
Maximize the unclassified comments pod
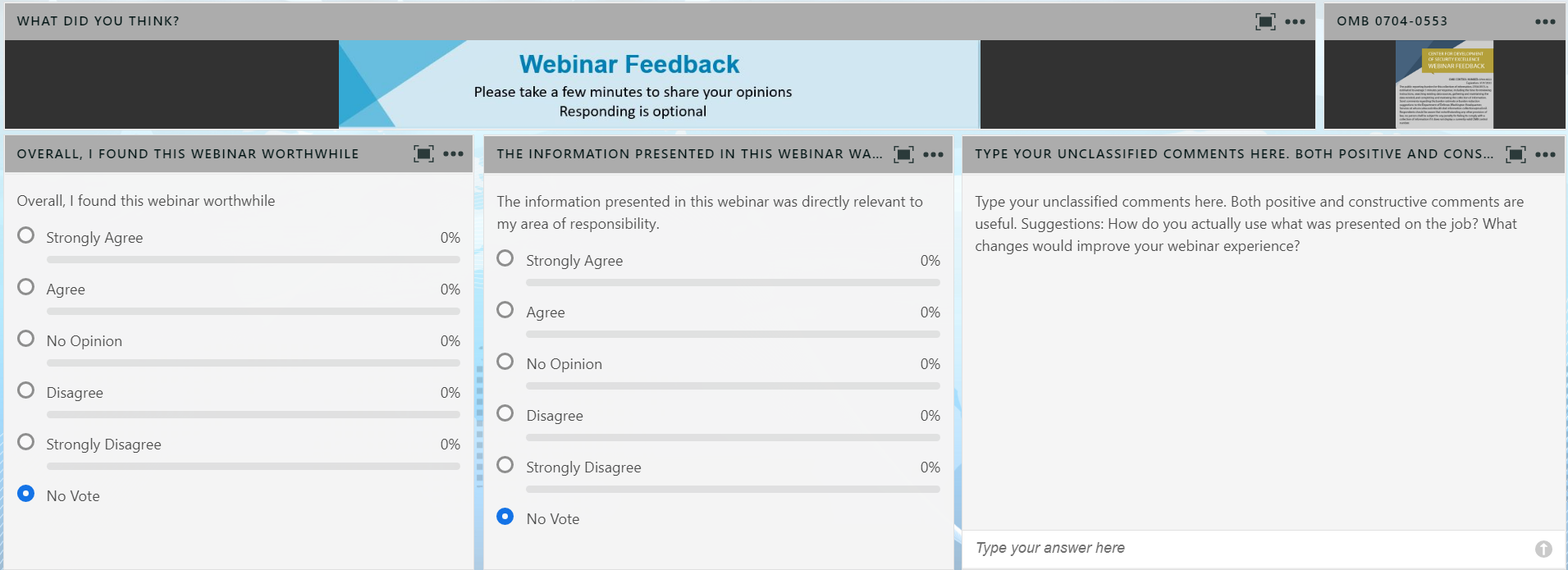click(1515, 154)
